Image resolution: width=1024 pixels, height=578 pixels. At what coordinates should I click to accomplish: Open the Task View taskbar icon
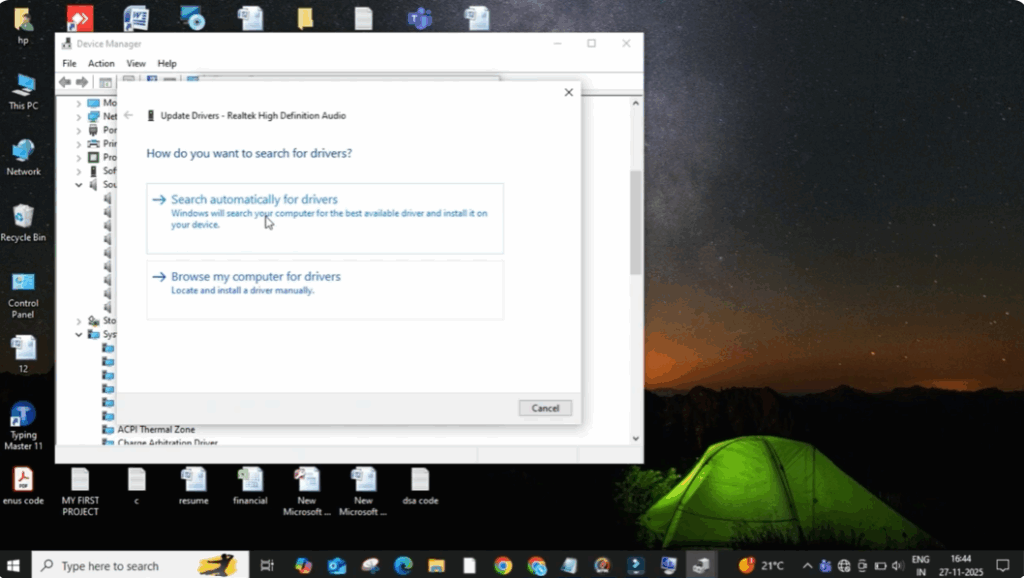tap(266, 565)
